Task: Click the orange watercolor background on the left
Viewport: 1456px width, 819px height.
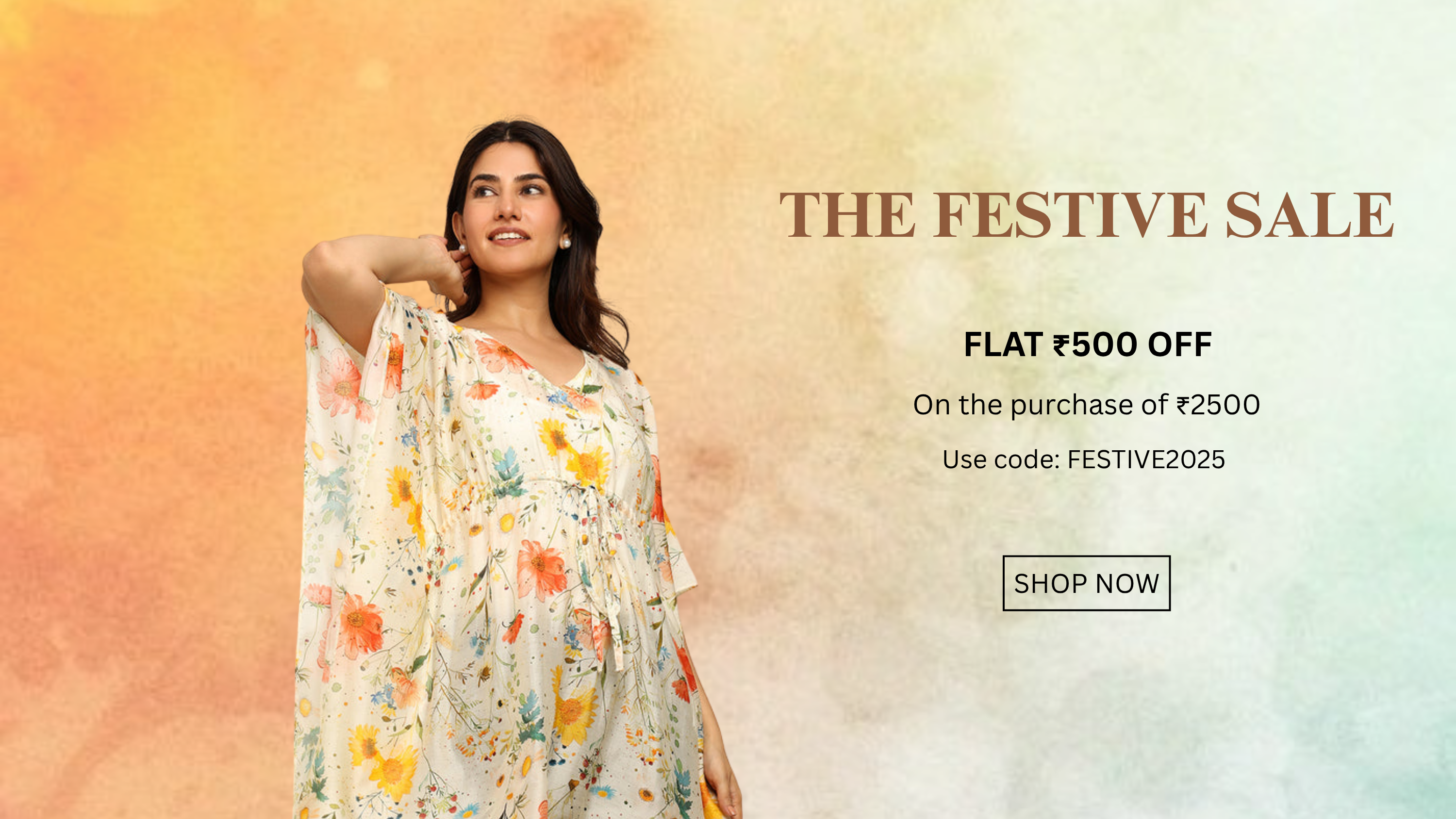Action: pos(141,395)
